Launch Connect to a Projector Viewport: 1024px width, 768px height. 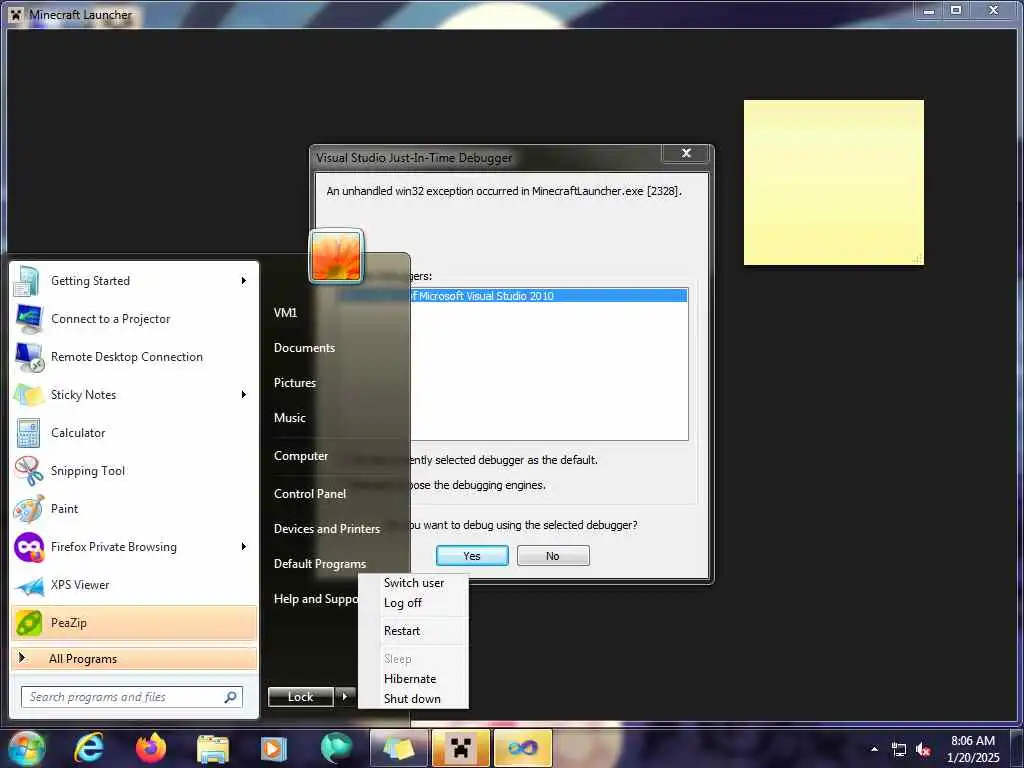click(x=134, y=319)
